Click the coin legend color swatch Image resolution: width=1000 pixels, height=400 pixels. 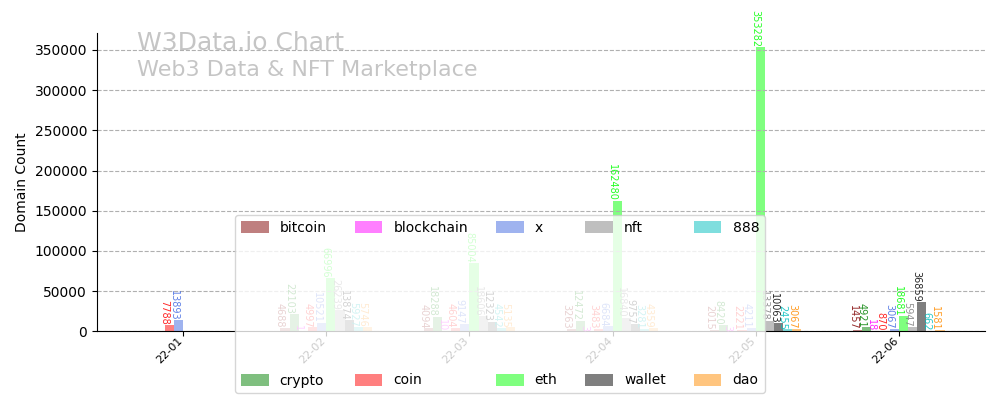tap(369, 380)
